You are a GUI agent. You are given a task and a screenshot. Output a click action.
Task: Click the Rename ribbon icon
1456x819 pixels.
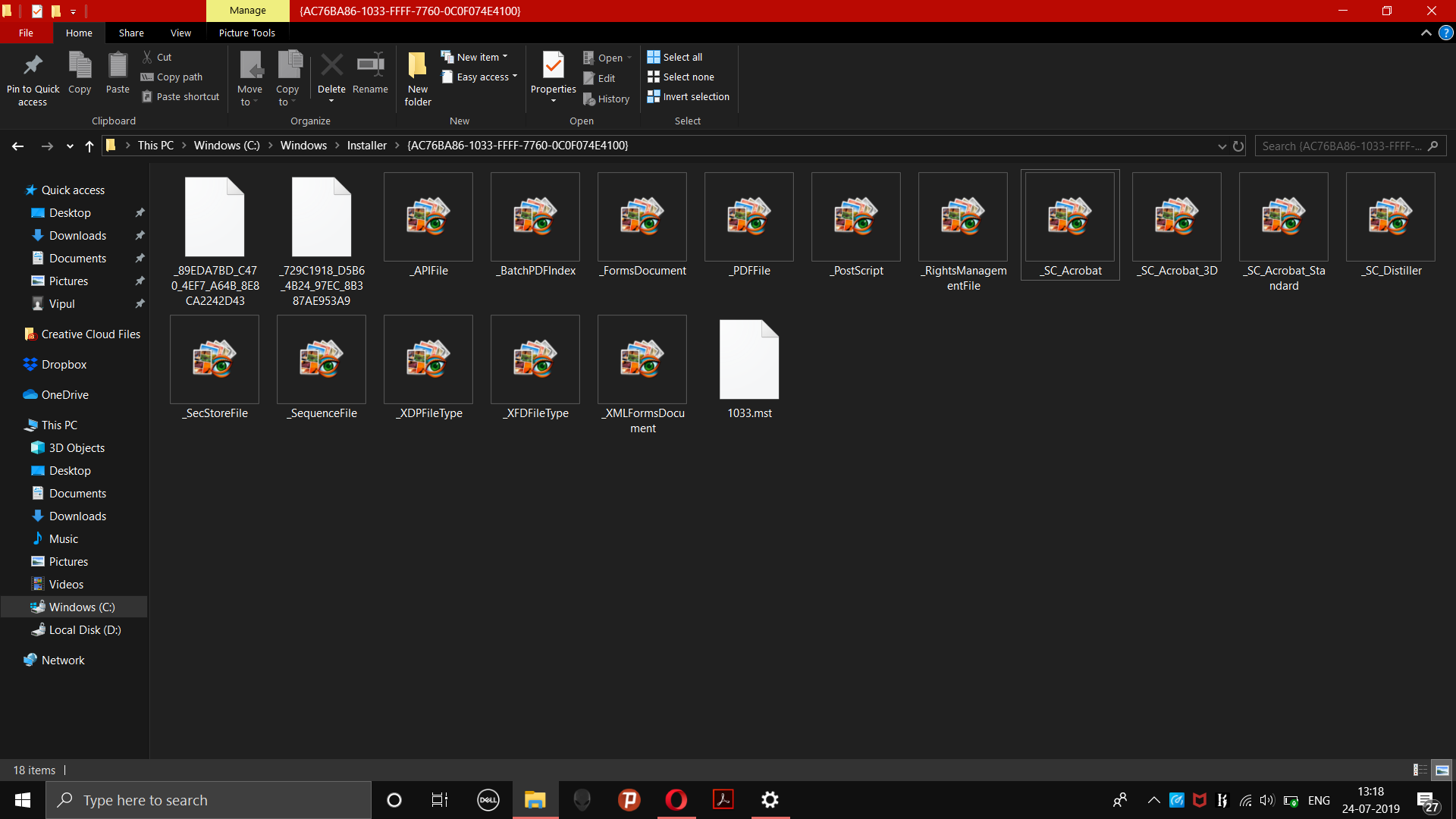370,65
